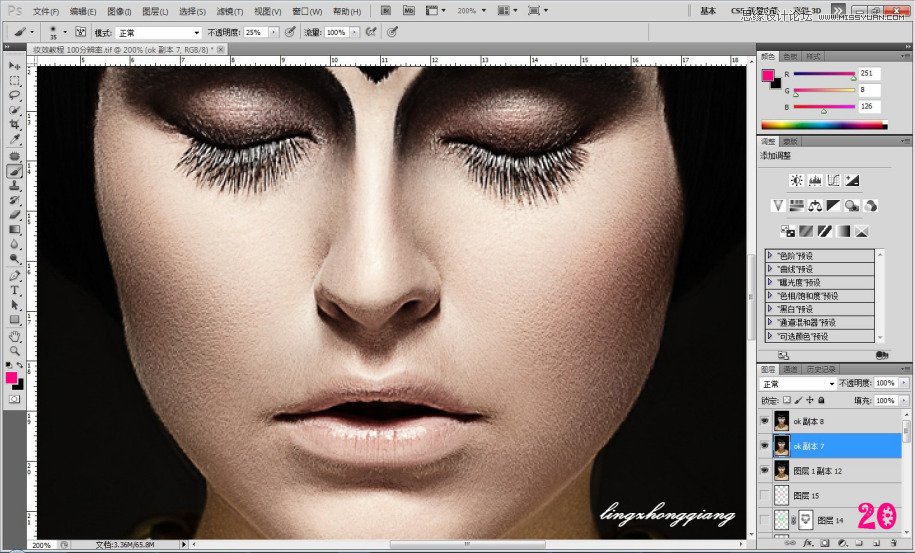The height and width of the screenshot is (553, 915).
Task: Add a layer mask icon
Action: 825,542
